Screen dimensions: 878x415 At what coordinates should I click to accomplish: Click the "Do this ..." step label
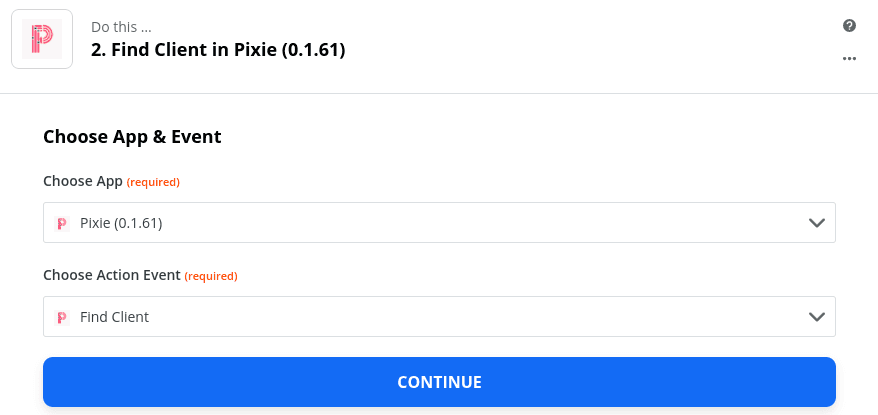[x=120, y=27]
